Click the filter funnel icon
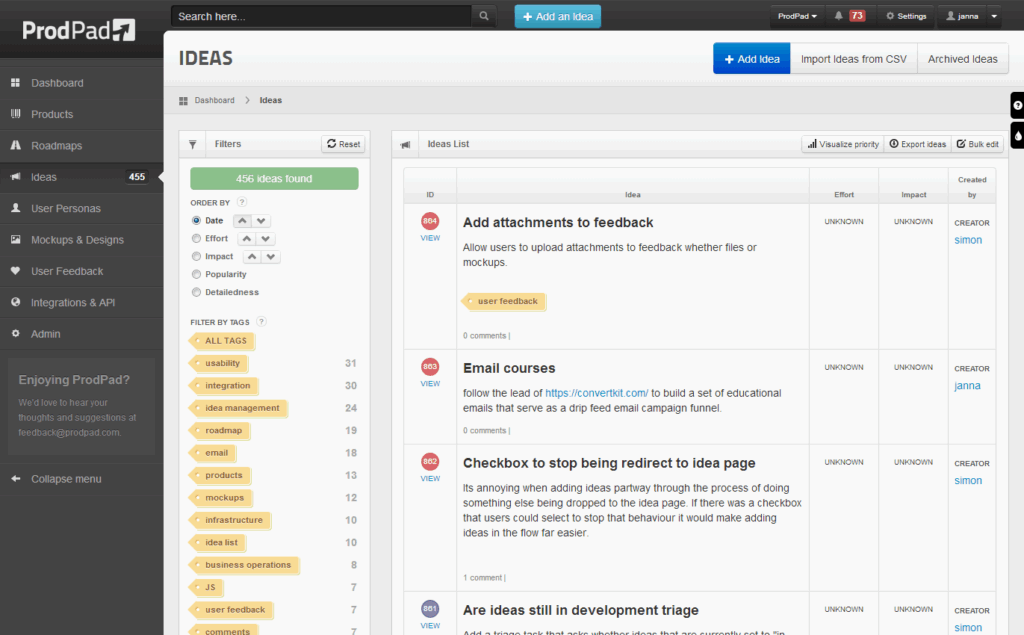 pyautogui.click(x=193, y=144)
